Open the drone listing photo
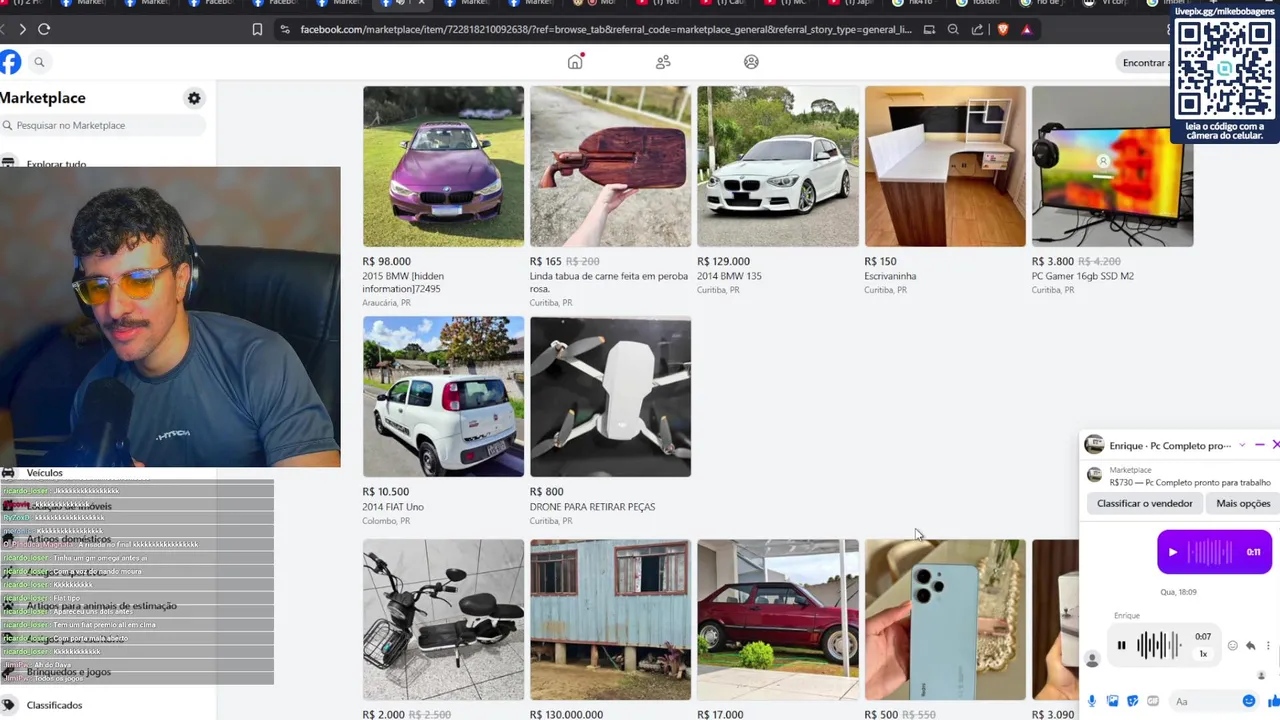This screenshot has width=1280, height=720. pyautogui.click(x=610, y=397)
